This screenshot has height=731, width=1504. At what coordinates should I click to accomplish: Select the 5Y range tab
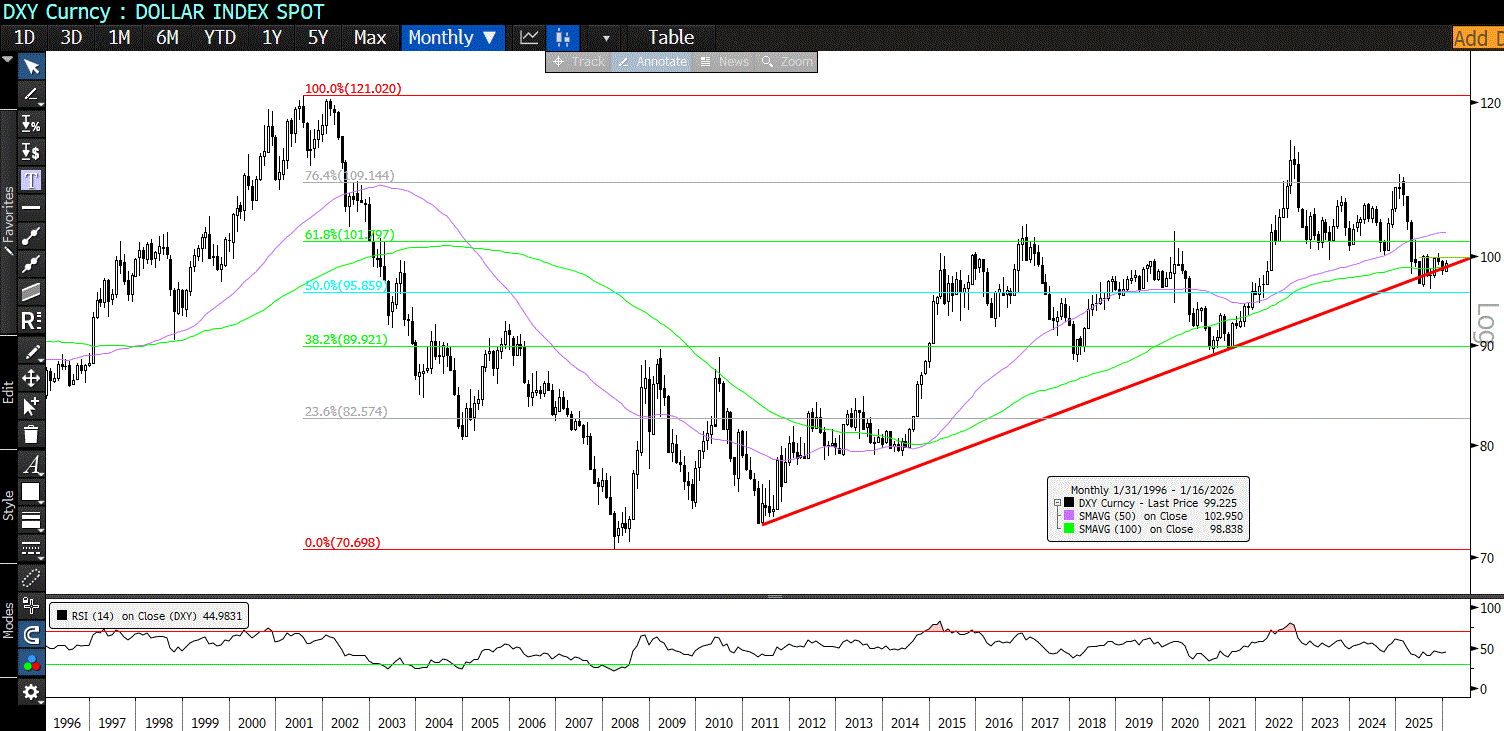coord(318,38)
